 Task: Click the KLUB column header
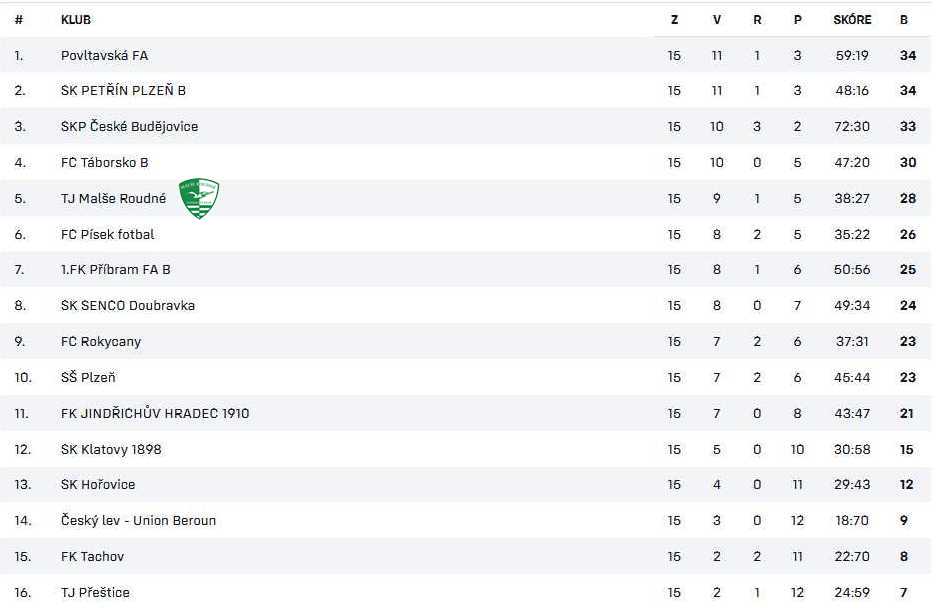click(x=76, y=20)
